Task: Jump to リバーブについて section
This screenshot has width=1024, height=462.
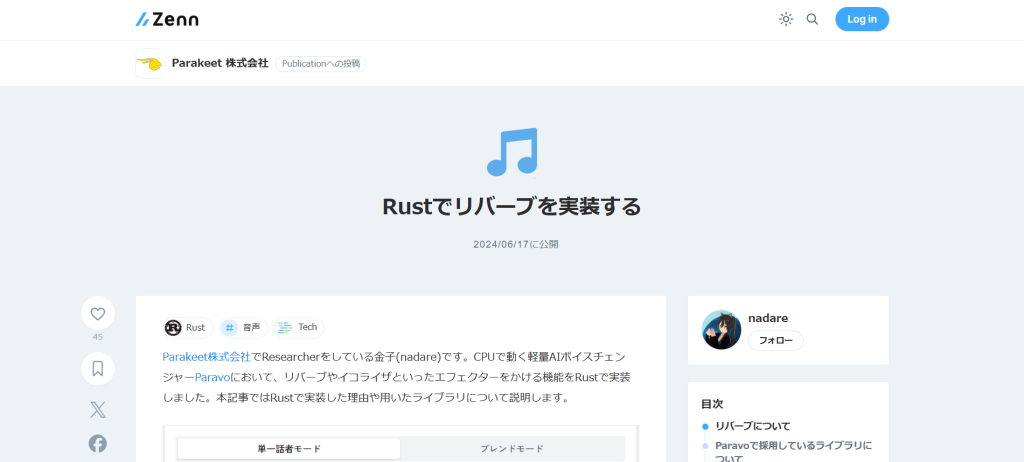Action: pos(754,426)
